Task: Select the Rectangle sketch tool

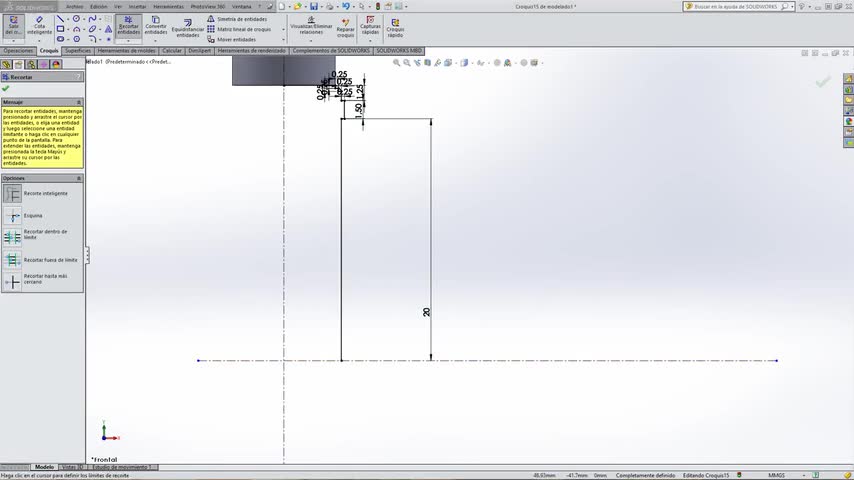Action: pos(60,29)
